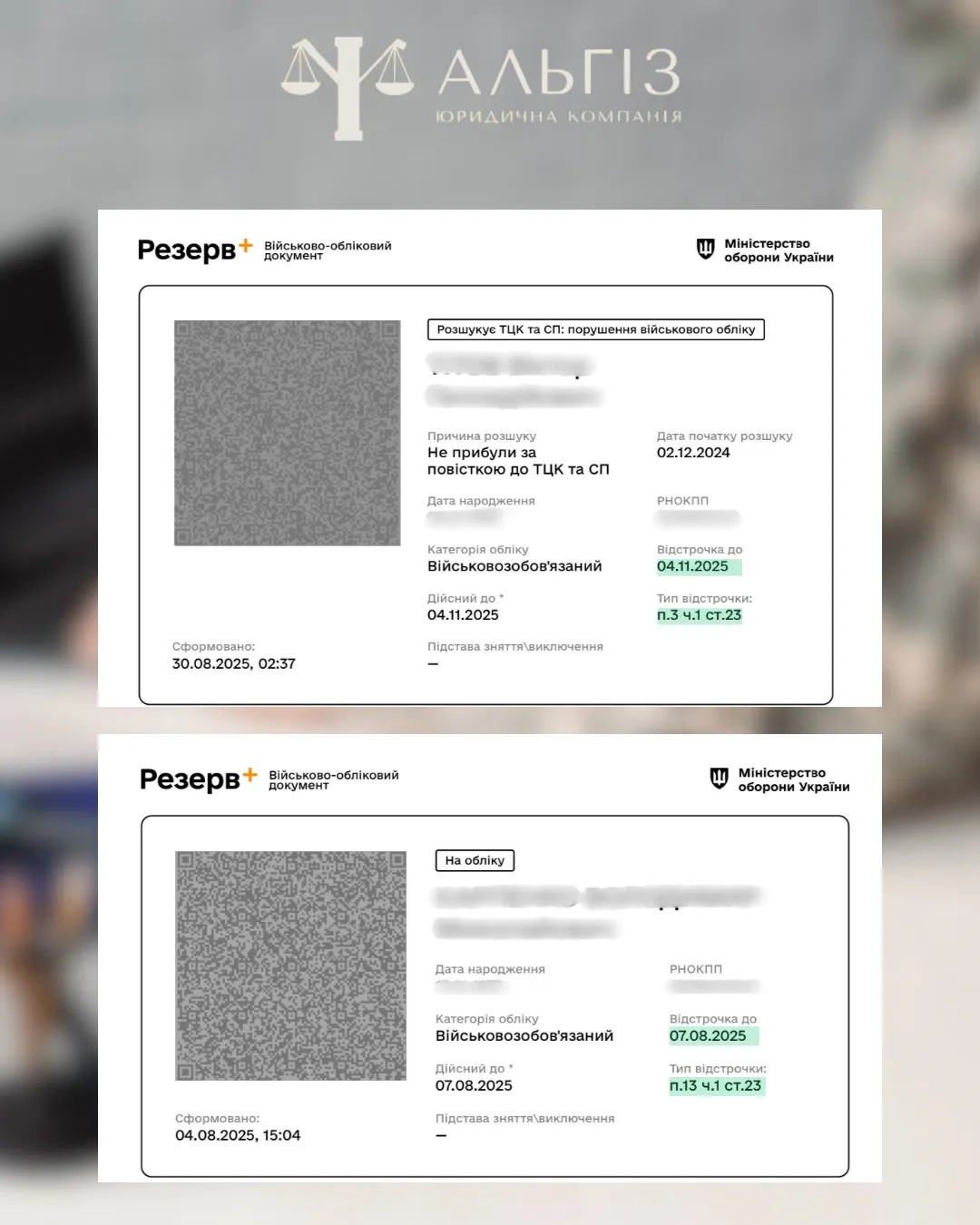Click the 'Розшукує ТЦК та СП' status badge
The height and width of the screenshot is (1225, 980).
pos(596,329)
